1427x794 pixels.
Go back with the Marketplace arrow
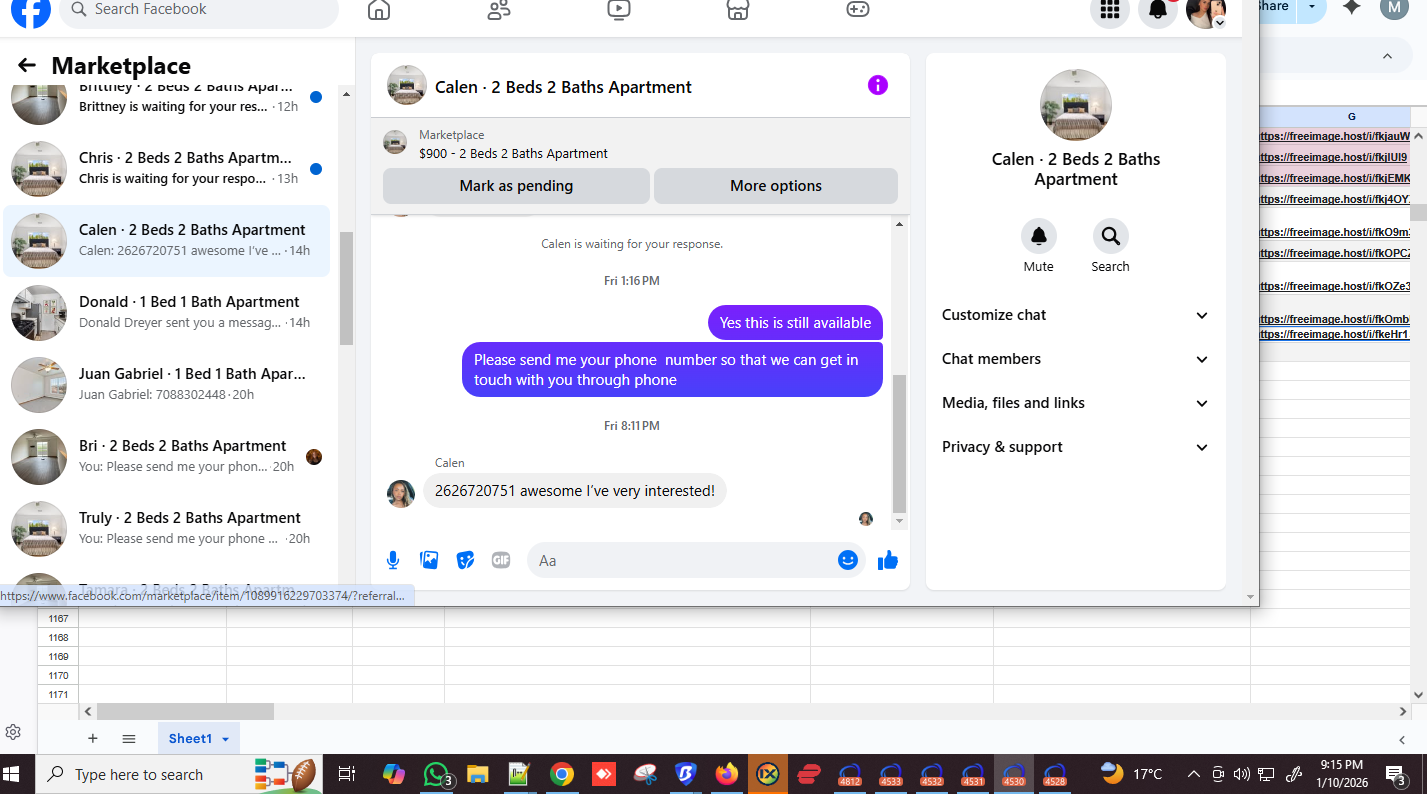(27, 66)
